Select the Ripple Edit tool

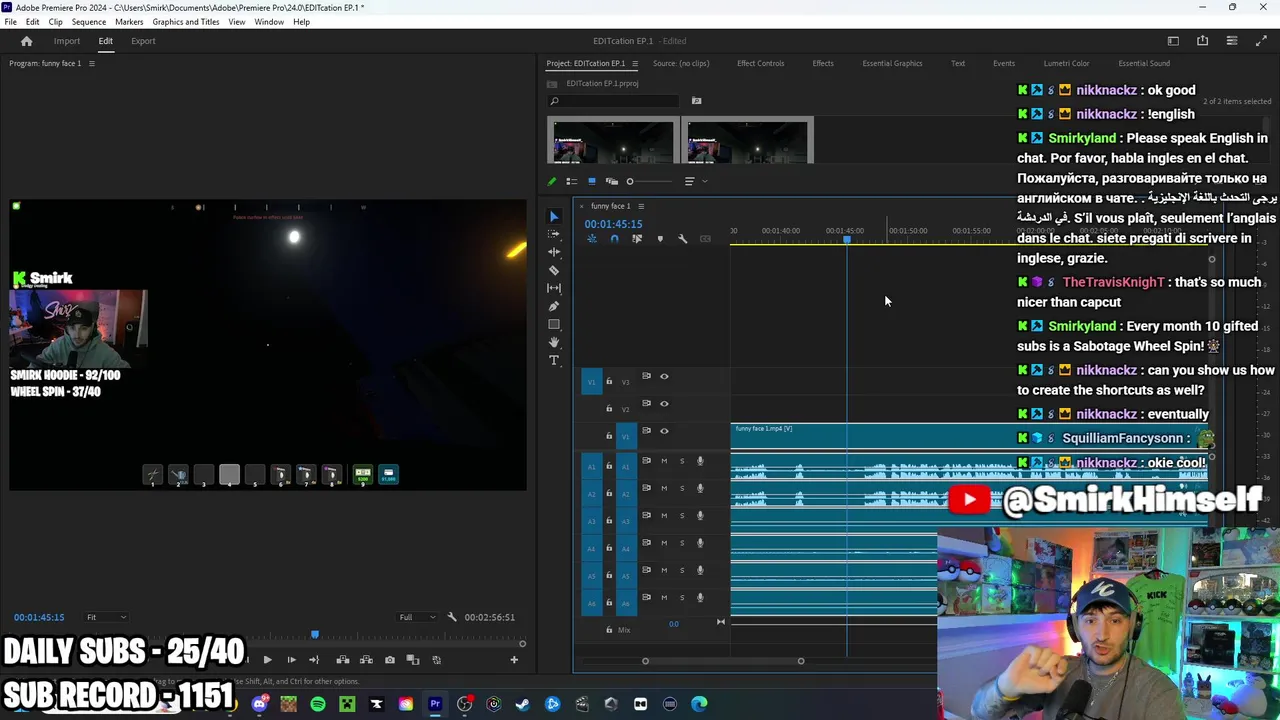[554, 252]
